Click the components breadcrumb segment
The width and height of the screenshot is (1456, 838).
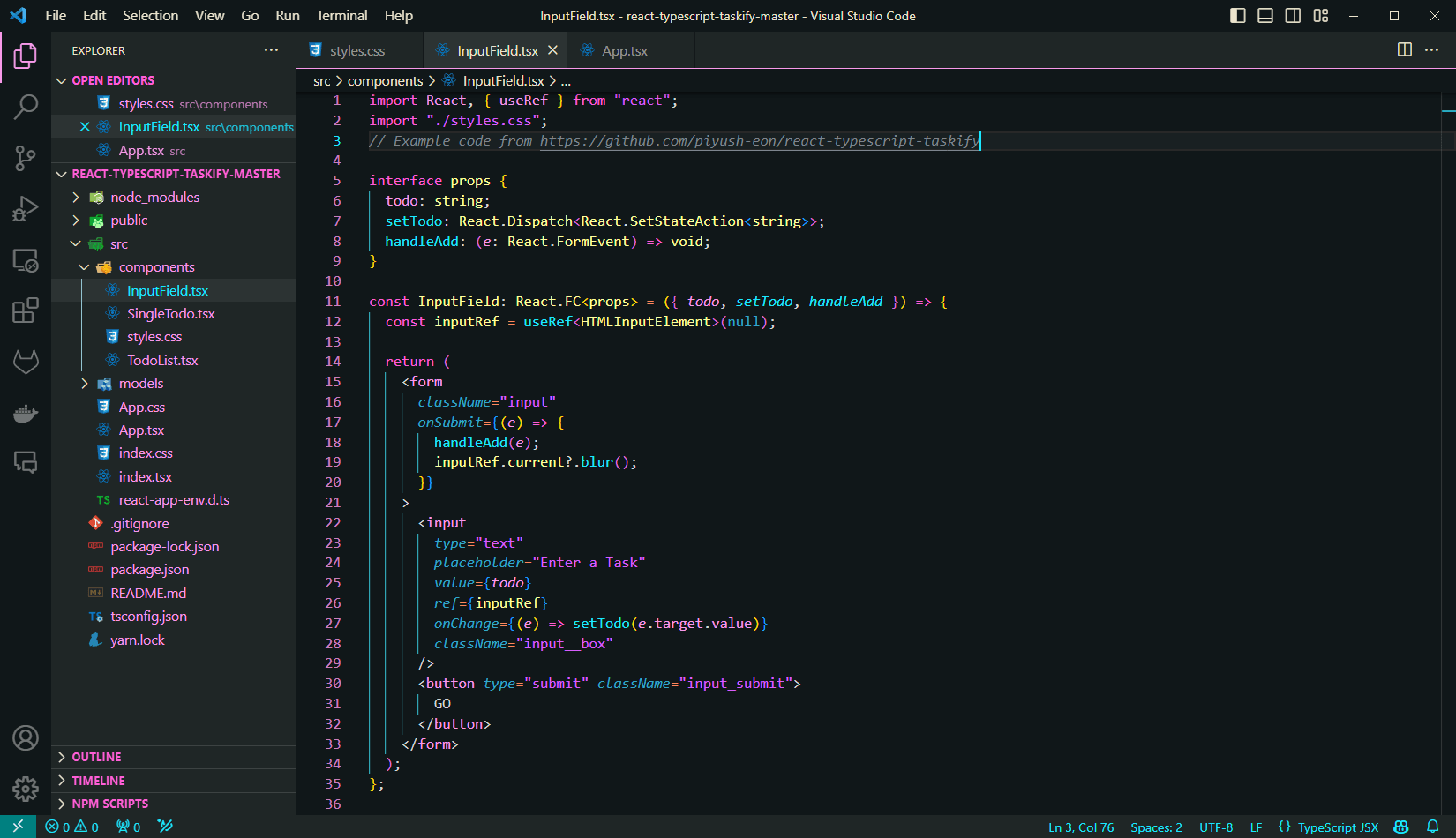(x=385, y=81)
